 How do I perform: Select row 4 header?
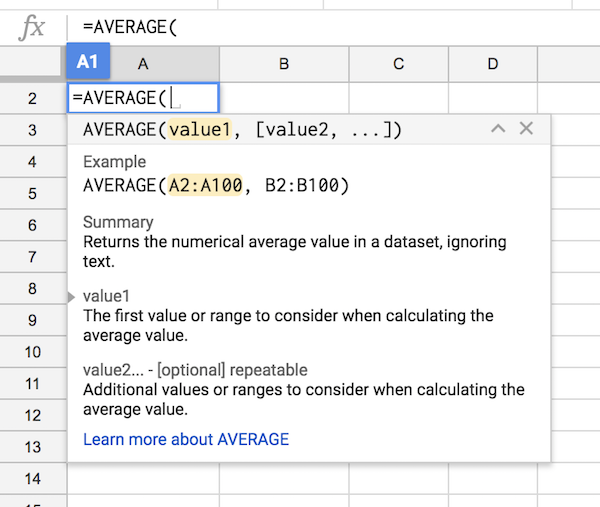(x=33, y=162)
